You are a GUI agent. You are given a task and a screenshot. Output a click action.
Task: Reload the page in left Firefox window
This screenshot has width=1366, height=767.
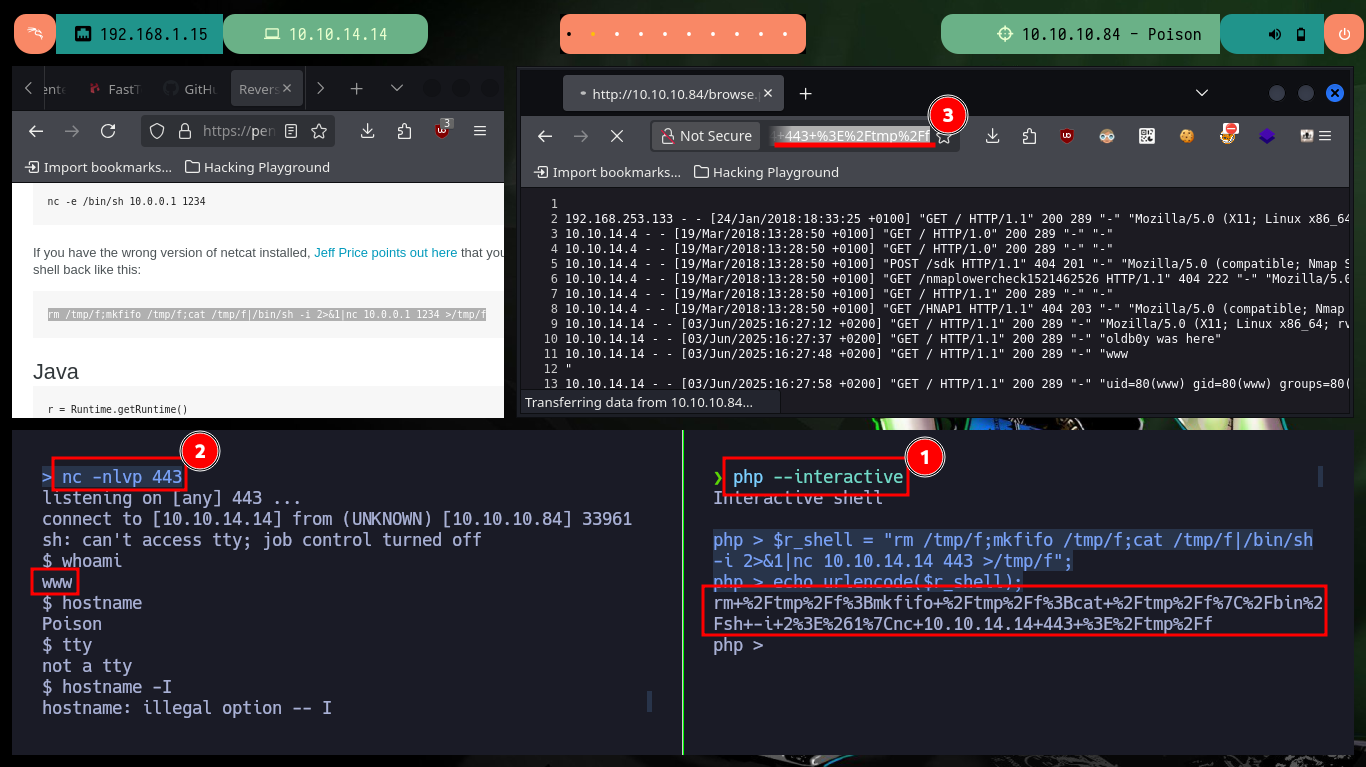pos(108,131)
